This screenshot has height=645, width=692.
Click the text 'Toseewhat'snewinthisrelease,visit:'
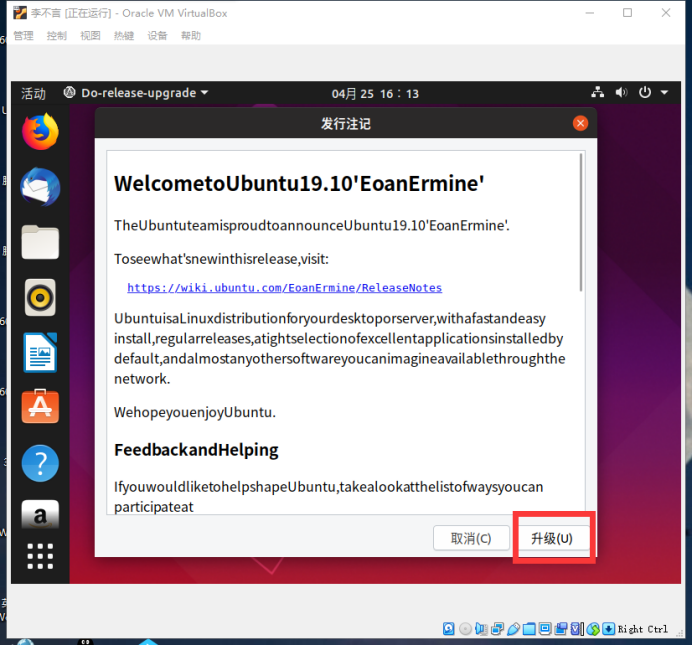pyautogui.click(x=221, y=259)
